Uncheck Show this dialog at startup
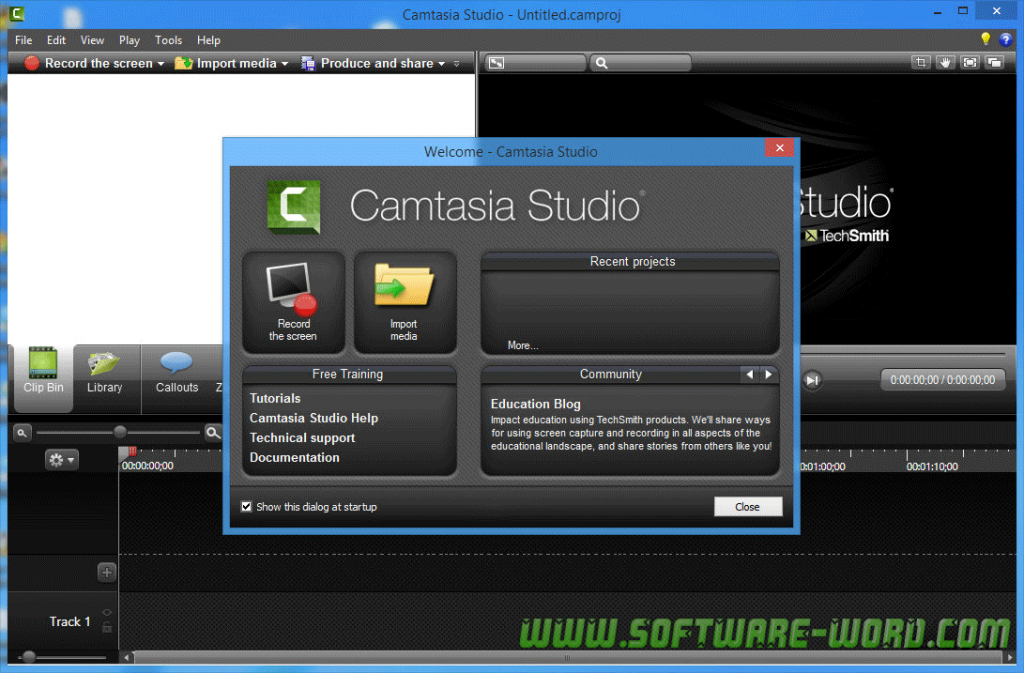The height and width of the screenshot is (673, 1024). (x=246, y=507)
